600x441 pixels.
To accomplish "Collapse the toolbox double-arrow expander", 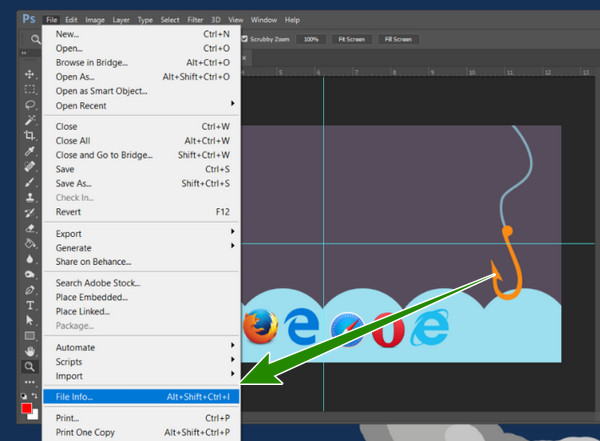I will click(x=24, y=53).
